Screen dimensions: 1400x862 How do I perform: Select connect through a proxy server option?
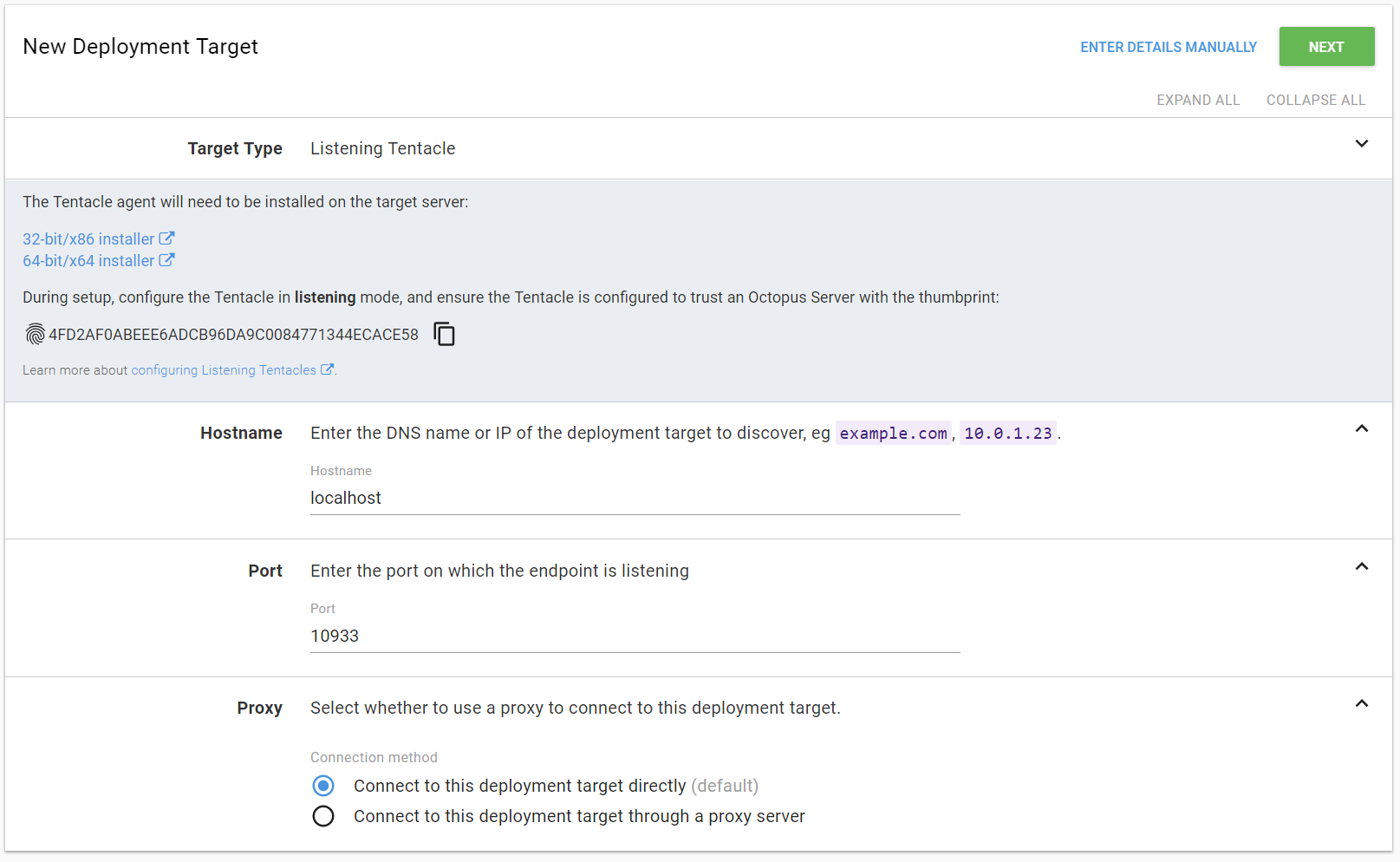click(x=323, y=816)
